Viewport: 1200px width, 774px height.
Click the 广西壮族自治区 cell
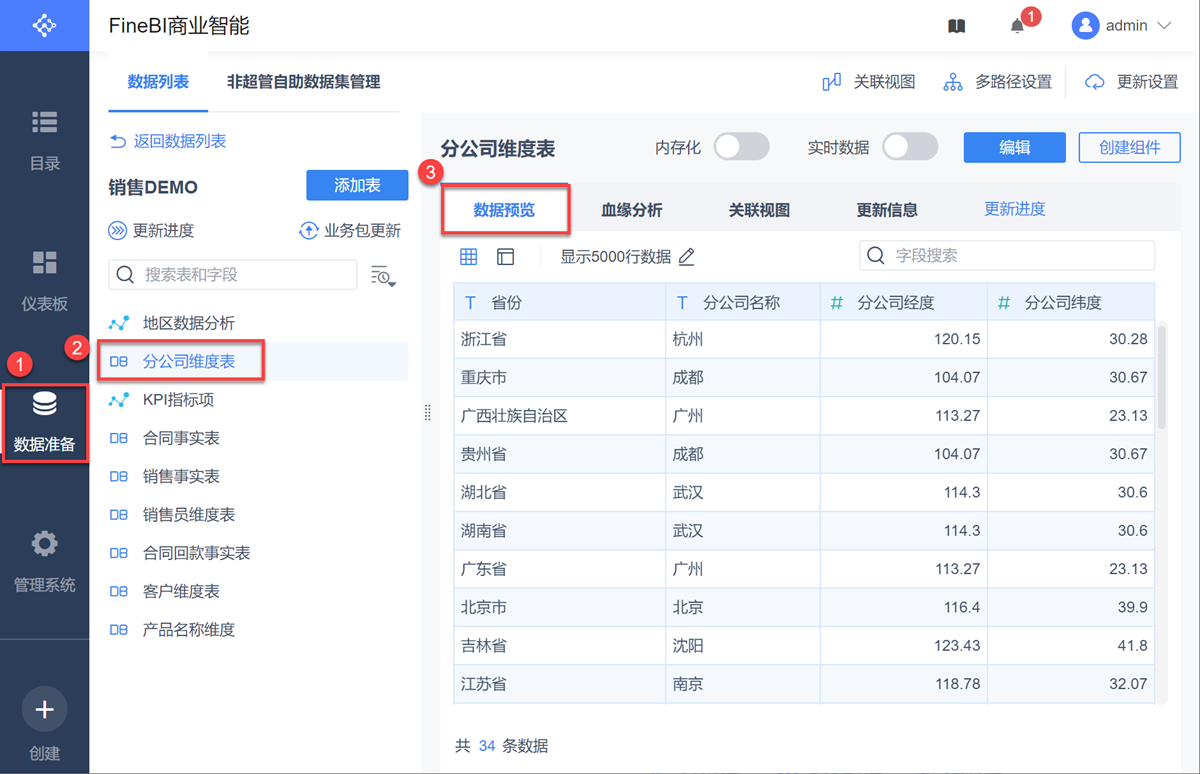(x=559, y=416)
